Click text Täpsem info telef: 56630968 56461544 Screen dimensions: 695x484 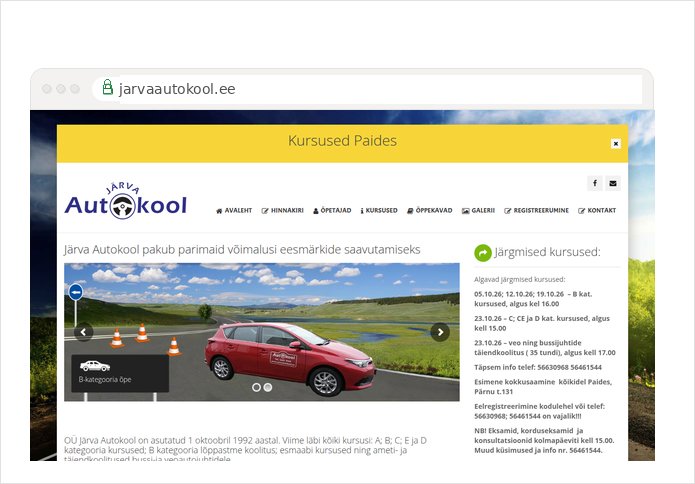coord(538,367)
